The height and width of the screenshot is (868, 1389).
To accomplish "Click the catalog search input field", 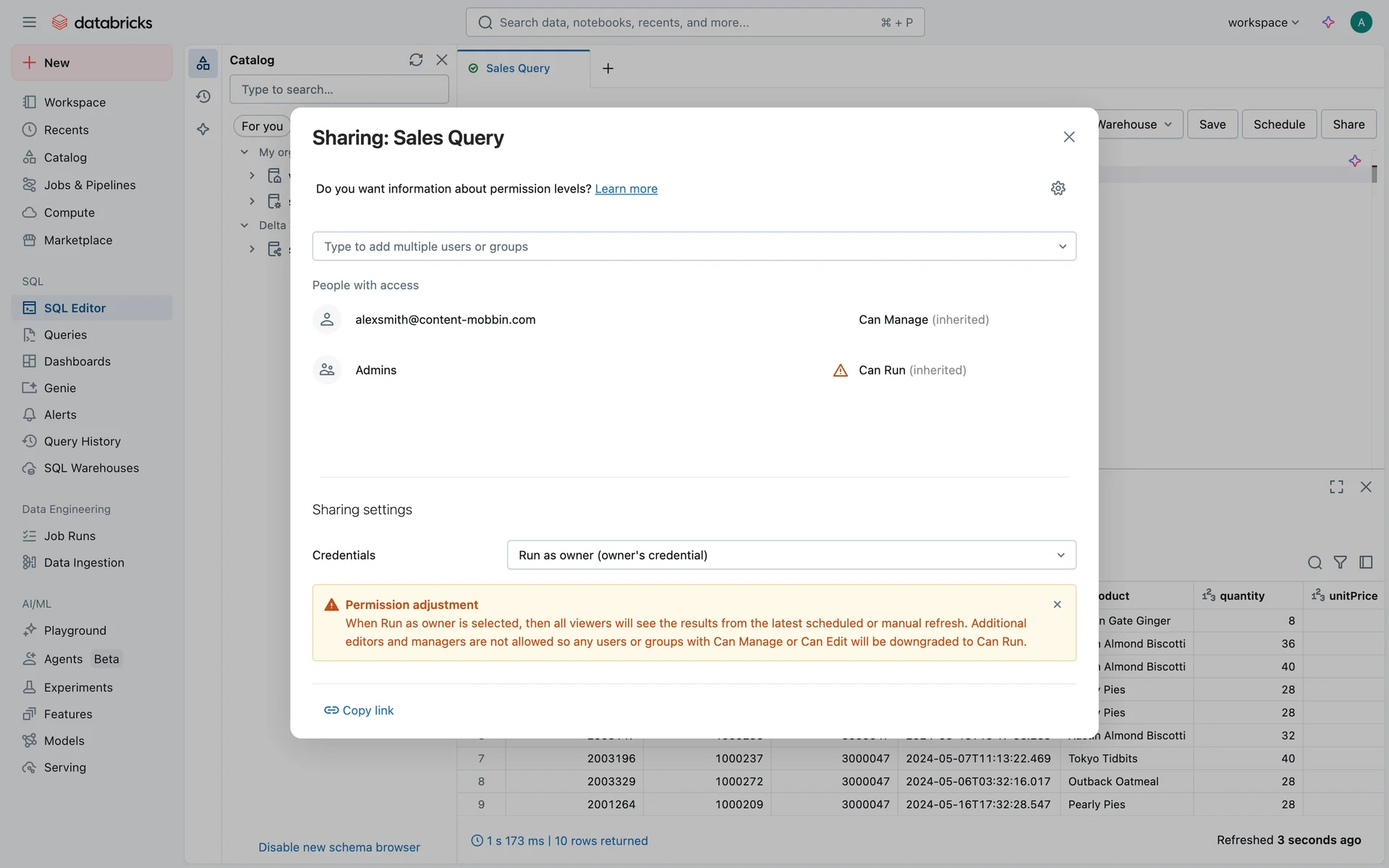I will [x=339, y=90].
